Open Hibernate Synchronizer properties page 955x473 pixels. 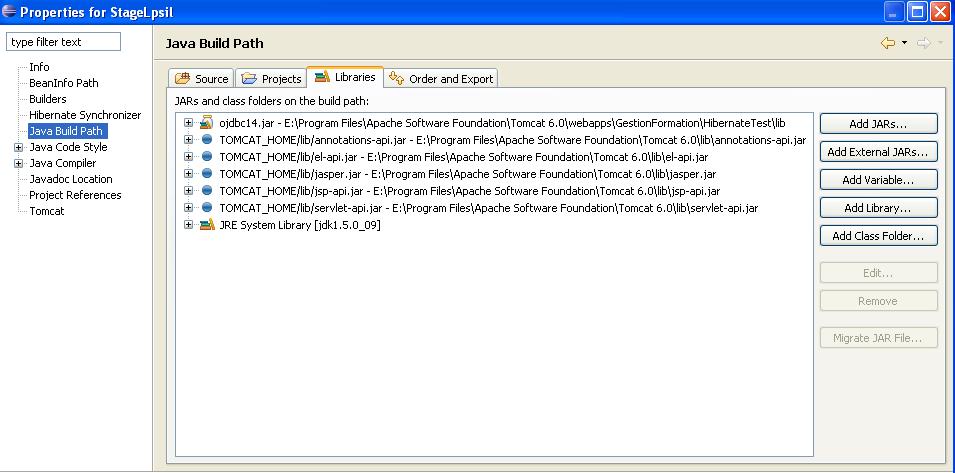[x=85, y=115]
